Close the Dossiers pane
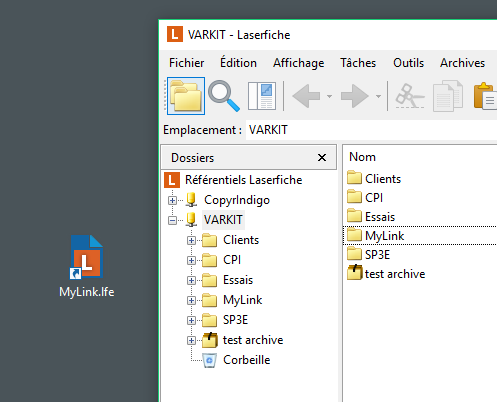Screen dimensions: 497x402 [322, 157]
